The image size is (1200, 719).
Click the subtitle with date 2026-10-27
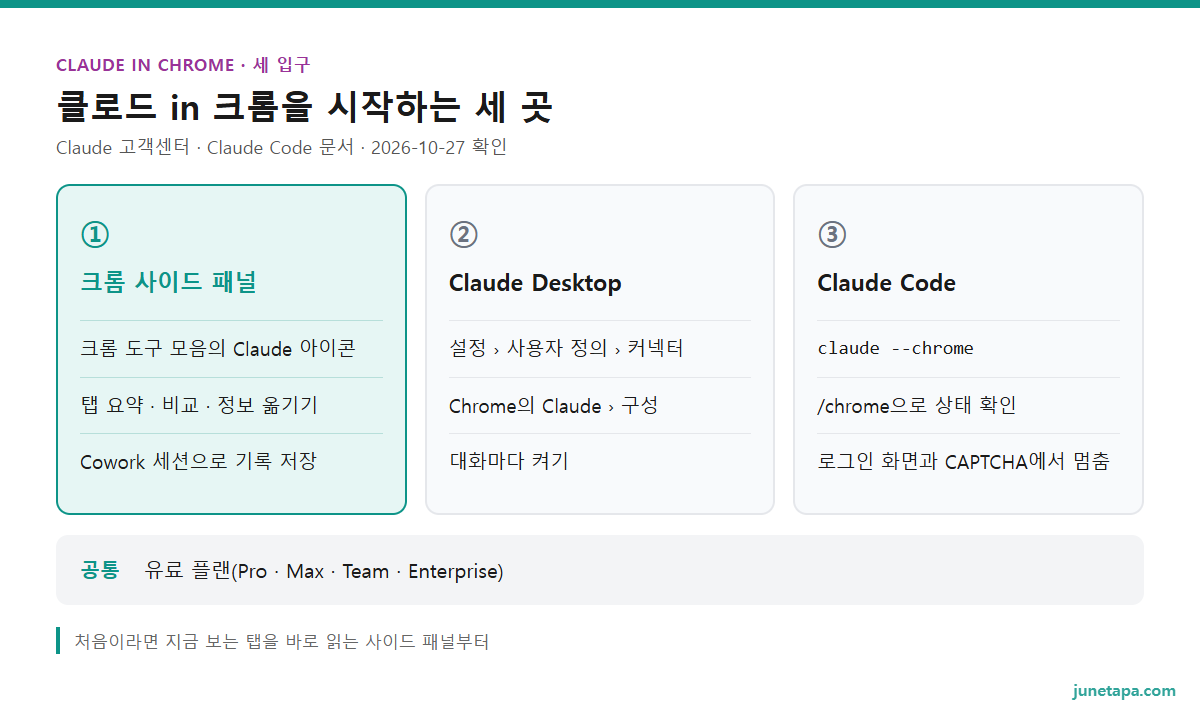(282, 147)
